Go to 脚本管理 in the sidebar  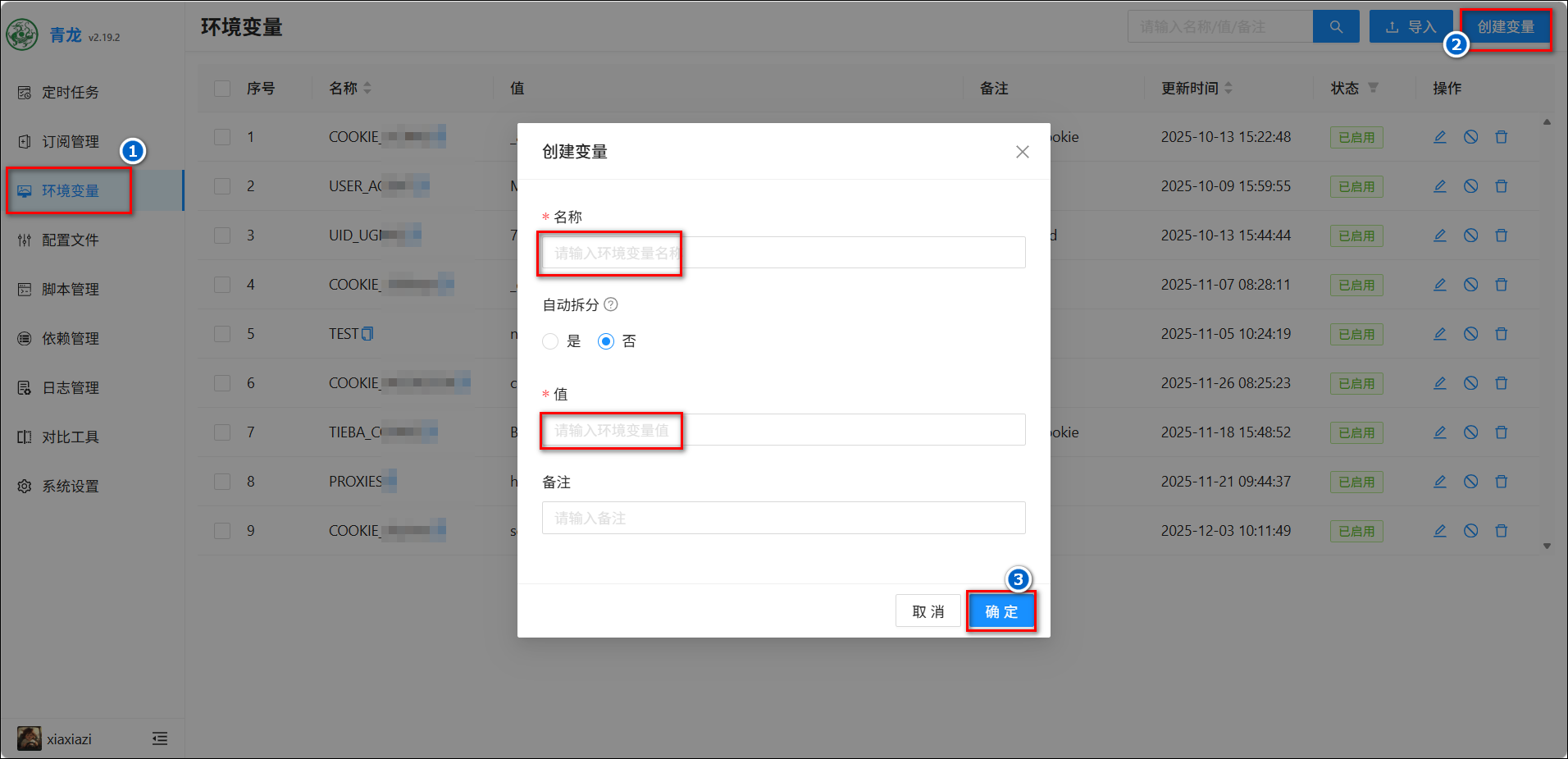(x=71, y=290)
